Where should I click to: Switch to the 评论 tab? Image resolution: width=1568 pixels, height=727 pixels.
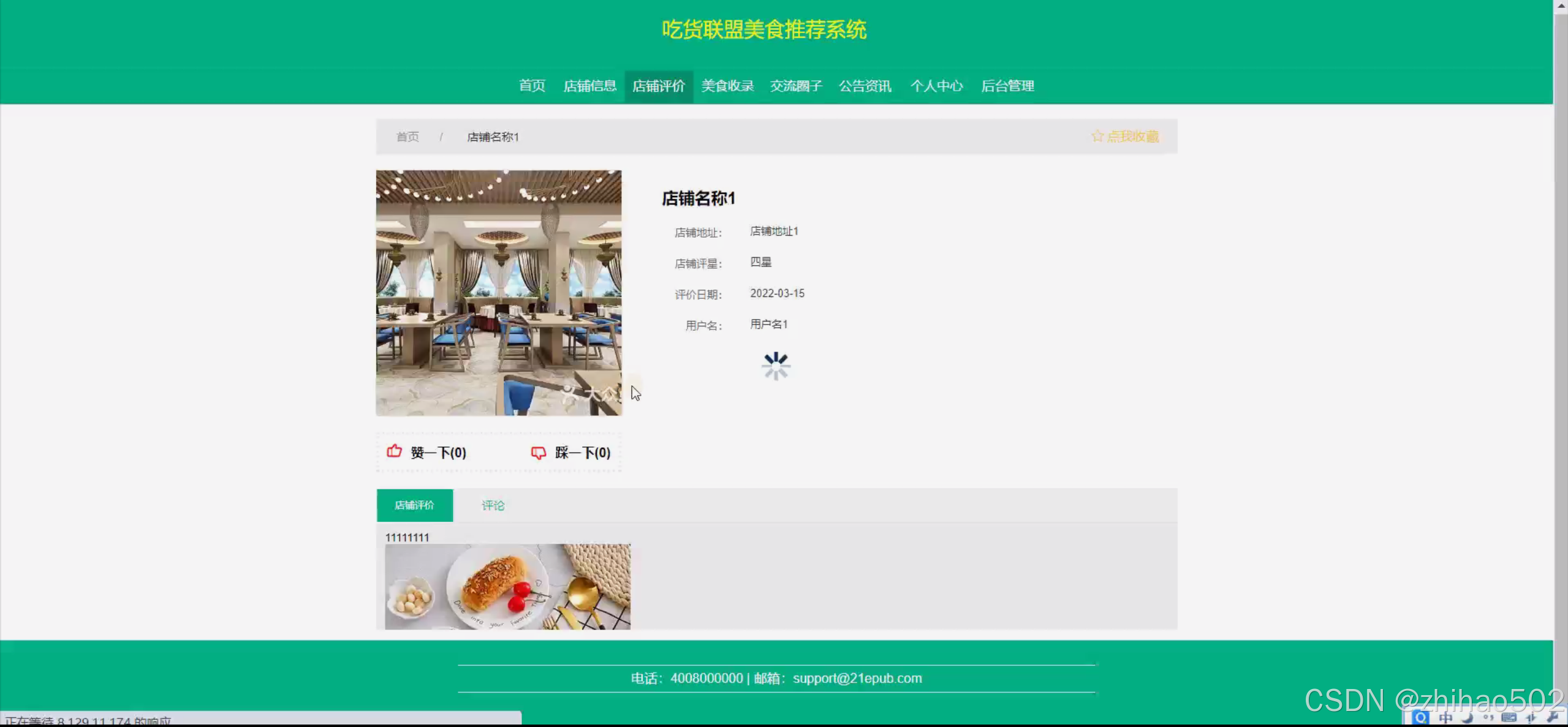pyautogui.click(x=493, y=505)
